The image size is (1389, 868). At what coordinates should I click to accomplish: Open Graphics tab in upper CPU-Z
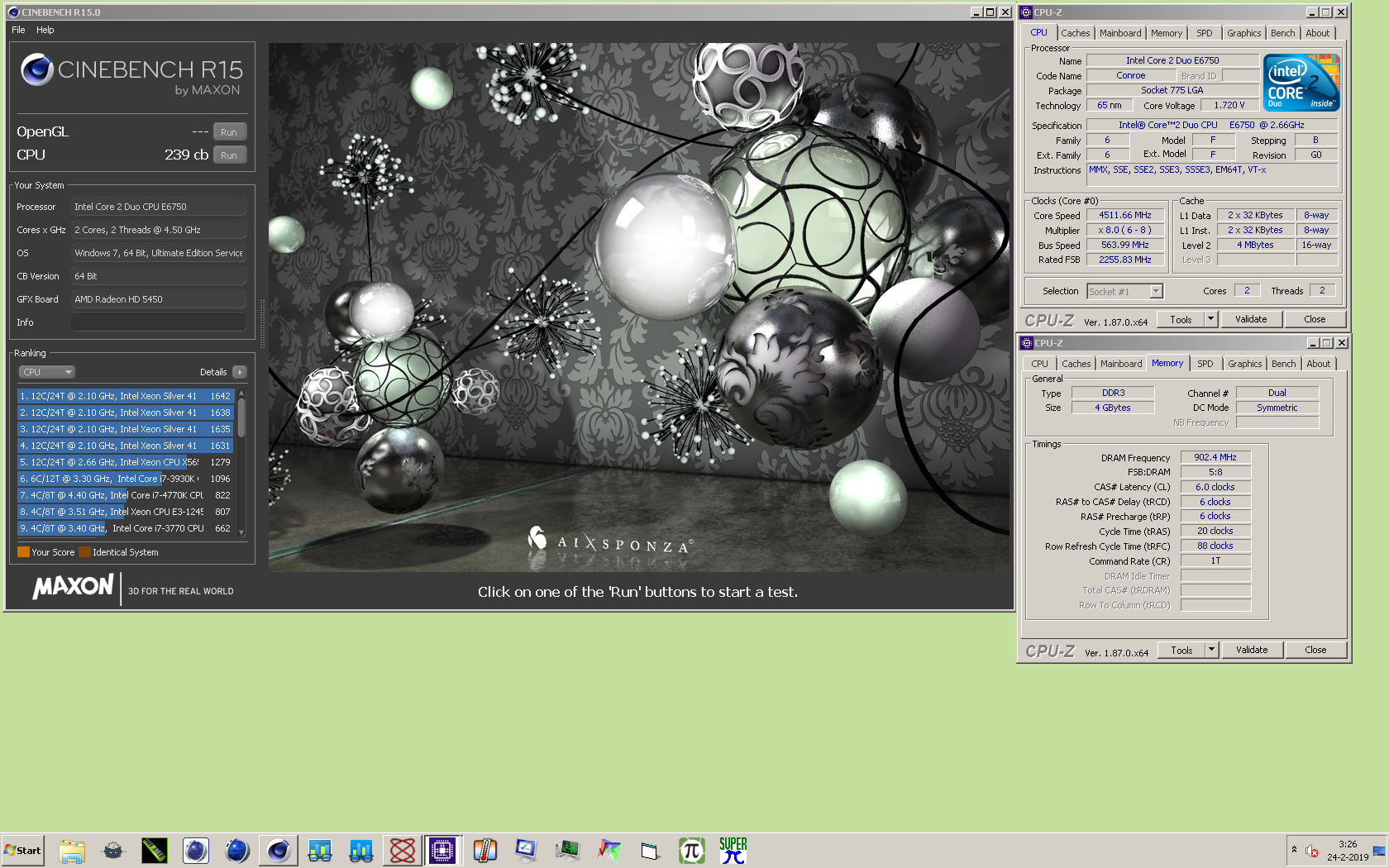point(1243,33)
